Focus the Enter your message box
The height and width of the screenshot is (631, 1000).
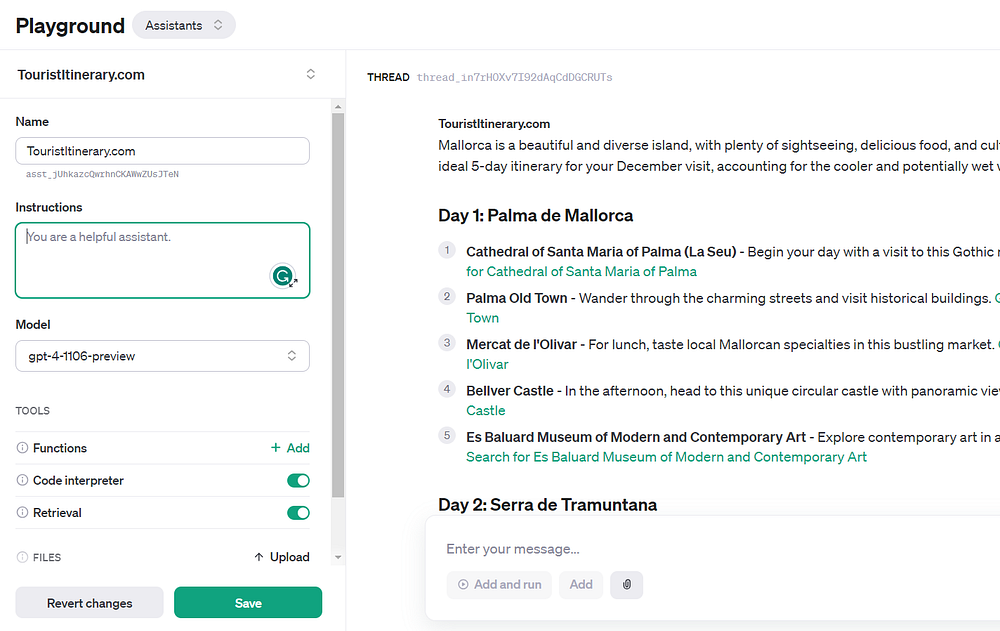(x=700, y=549)
